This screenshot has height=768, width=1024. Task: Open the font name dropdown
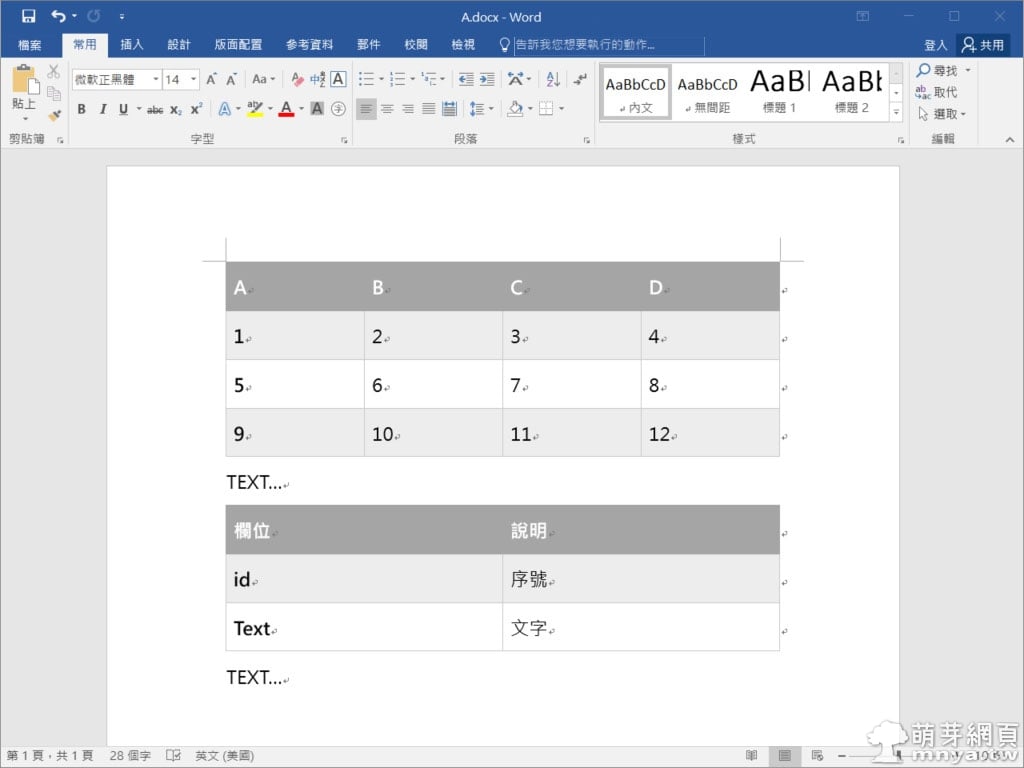155,79
